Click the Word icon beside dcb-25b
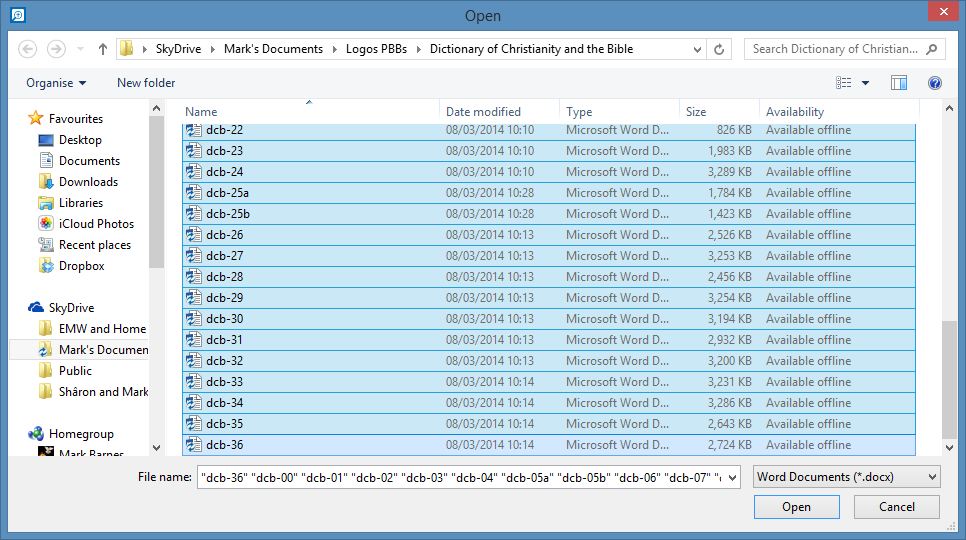Screen dimensions: 966x540 194,213
